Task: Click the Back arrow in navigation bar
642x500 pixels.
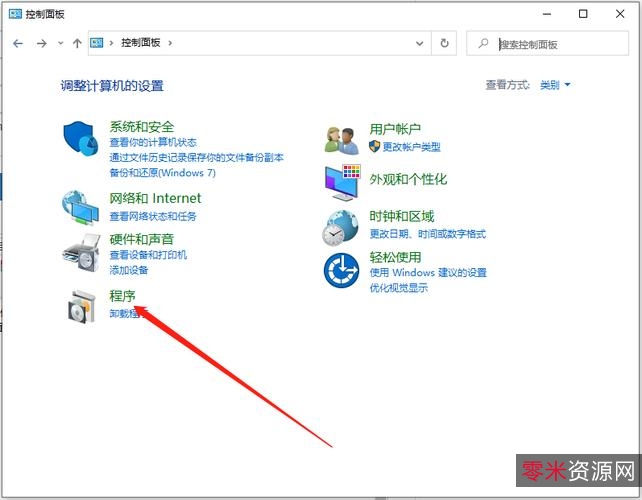Action: 18,43
